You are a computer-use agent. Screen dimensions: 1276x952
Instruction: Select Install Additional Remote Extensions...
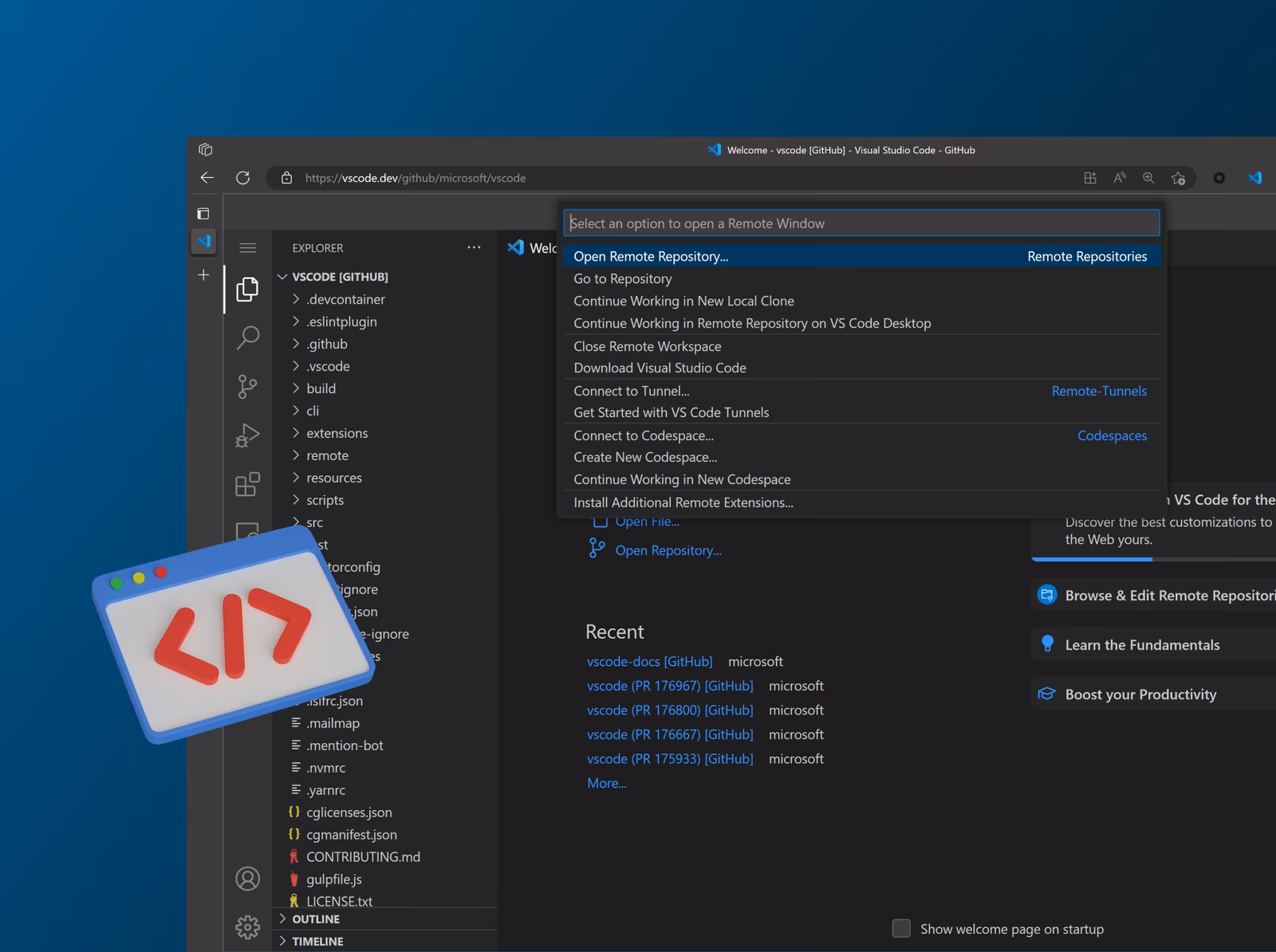tap(861, 502)
